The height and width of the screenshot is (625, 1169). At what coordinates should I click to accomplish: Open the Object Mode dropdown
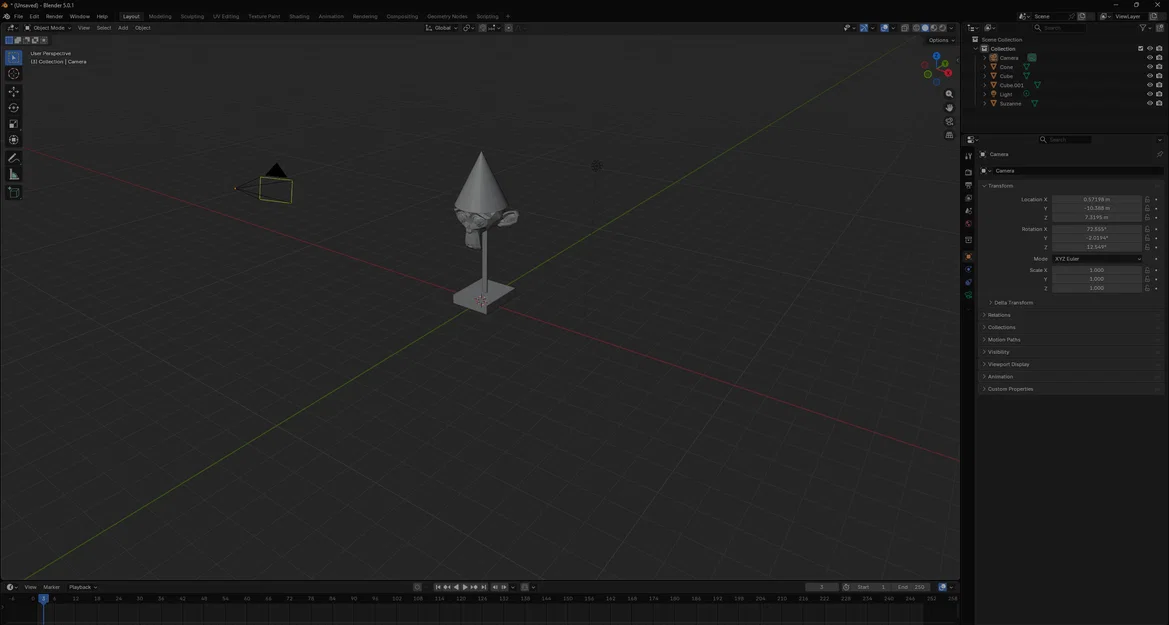(x=47, y=28)
